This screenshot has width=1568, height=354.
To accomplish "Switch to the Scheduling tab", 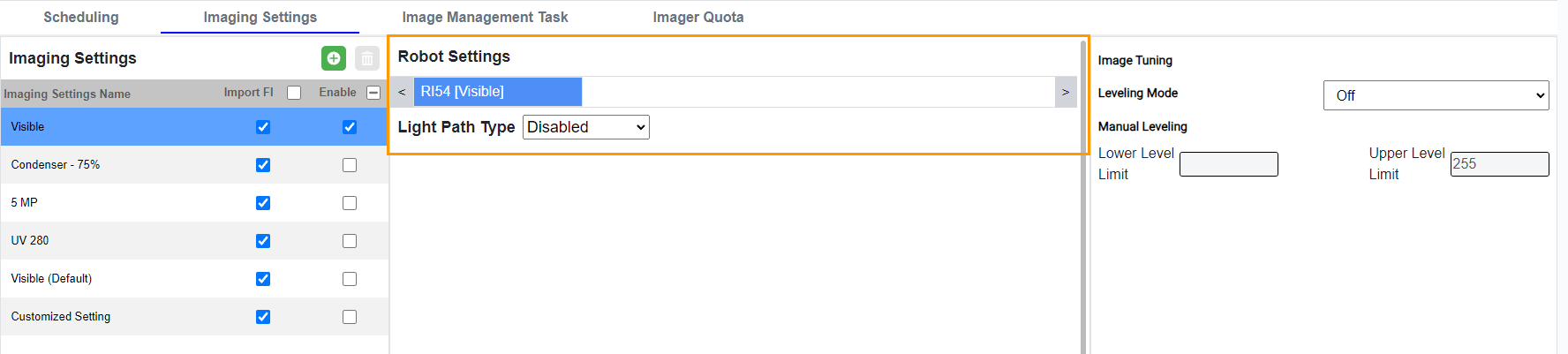I will [81, 17].
